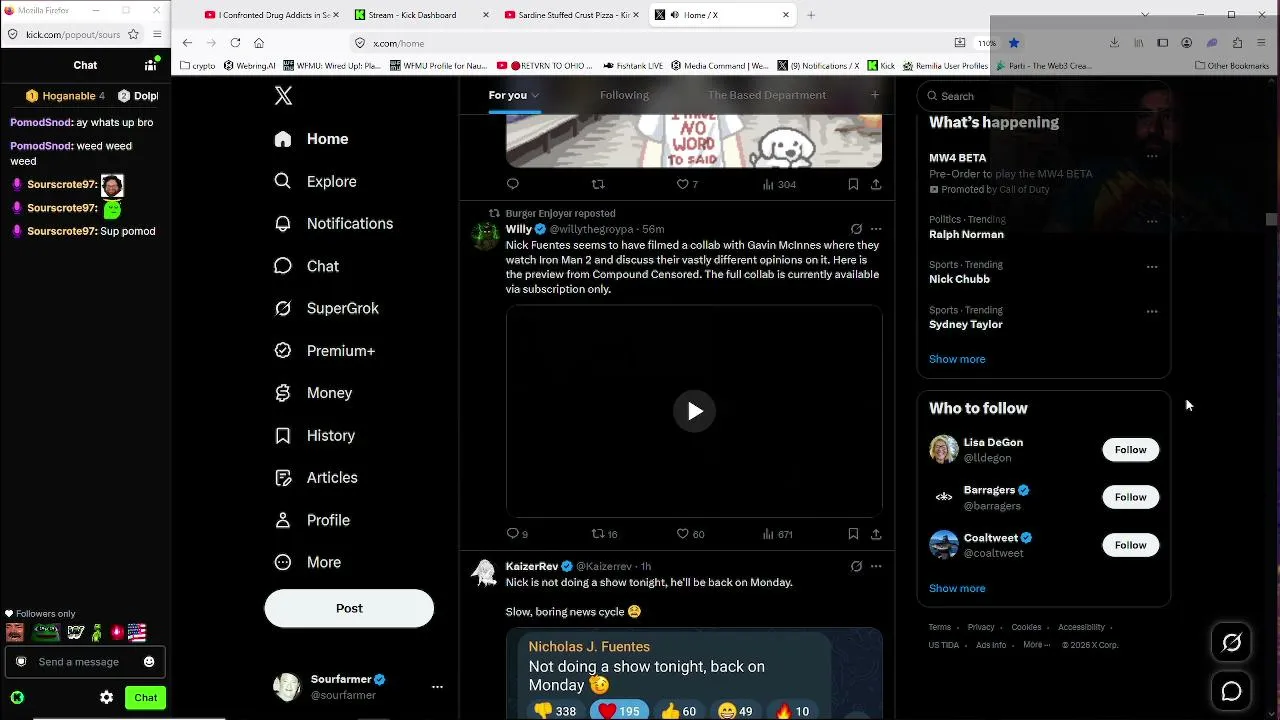1280x720 pixels.
Task: Go to browser home page
Action: click(x=259, y=43)
